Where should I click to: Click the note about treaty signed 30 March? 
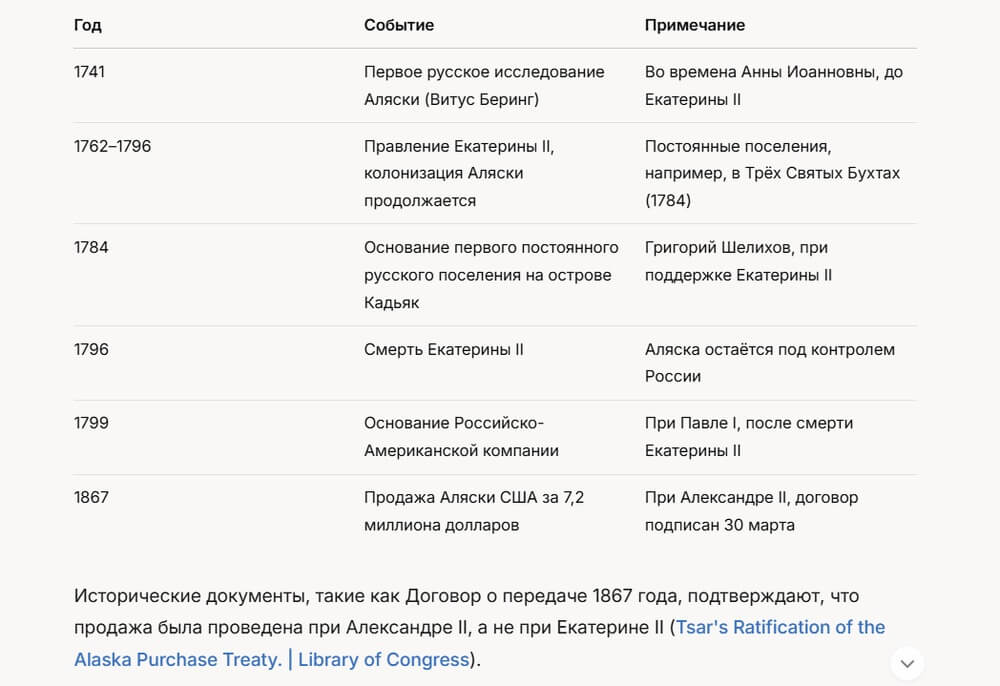point(751,511)
